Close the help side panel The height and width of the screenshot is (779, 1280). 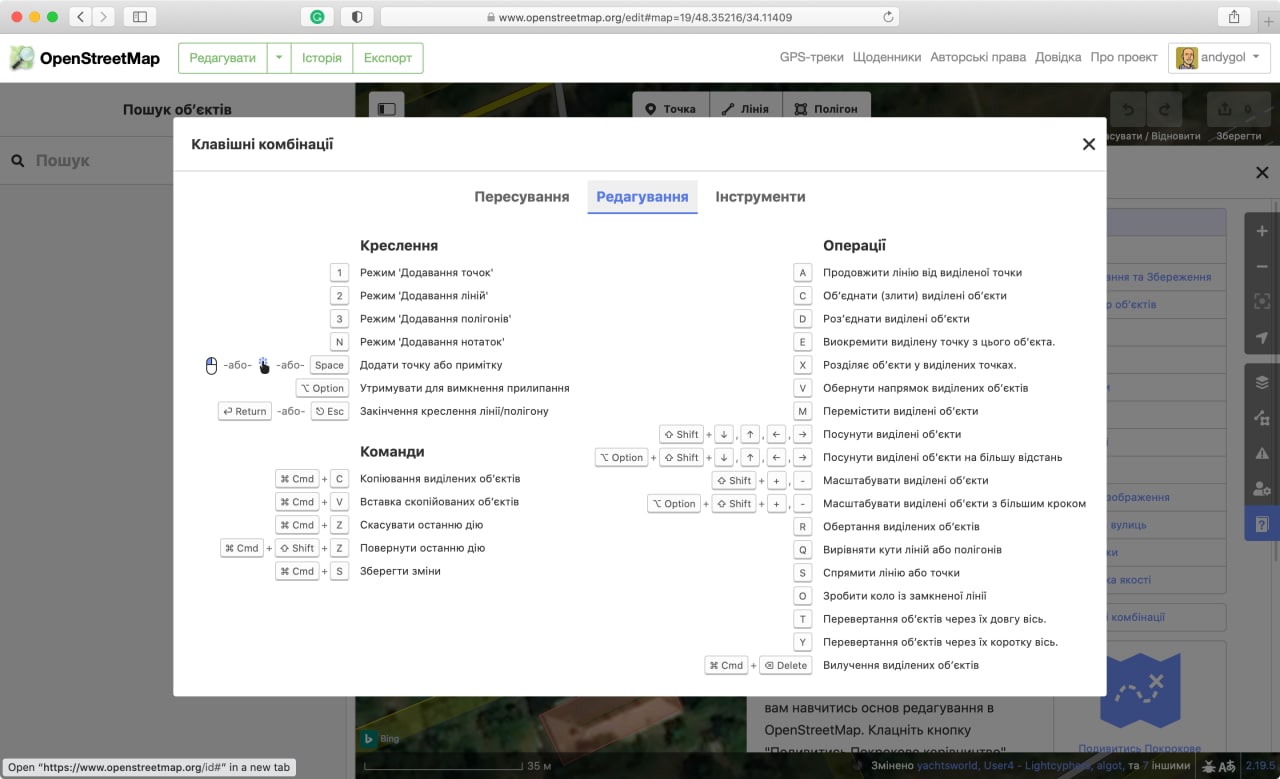[x=1262, y=173]
